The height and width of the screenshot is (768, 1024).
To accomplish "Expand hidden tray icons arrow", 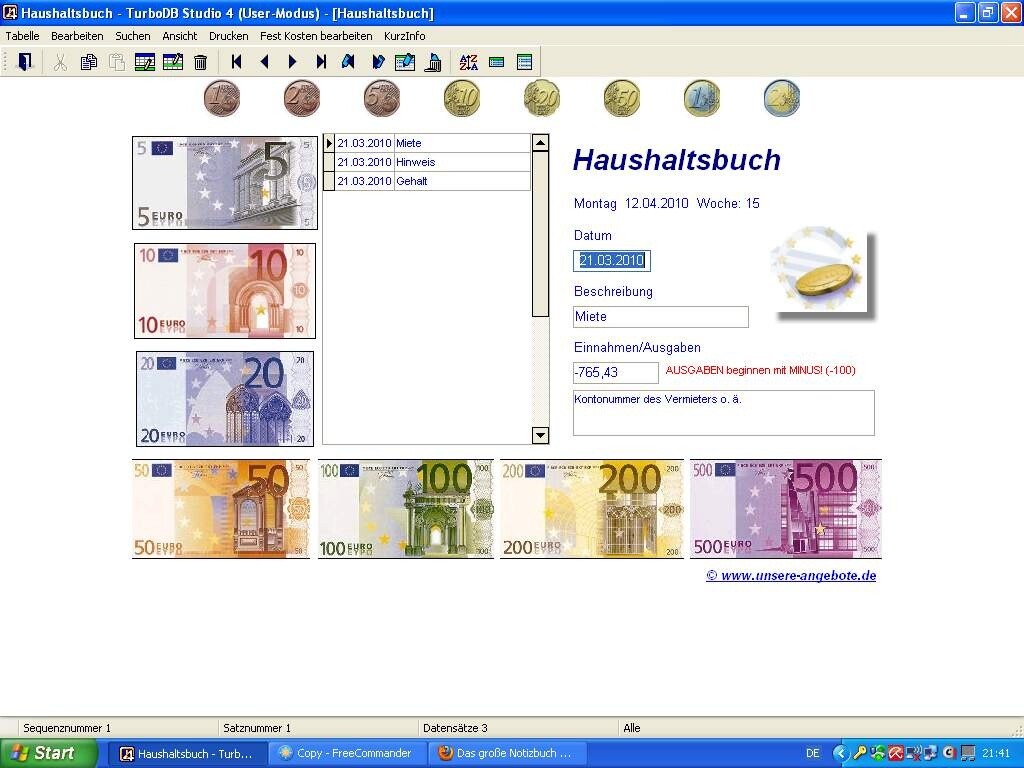I will 840,753.
